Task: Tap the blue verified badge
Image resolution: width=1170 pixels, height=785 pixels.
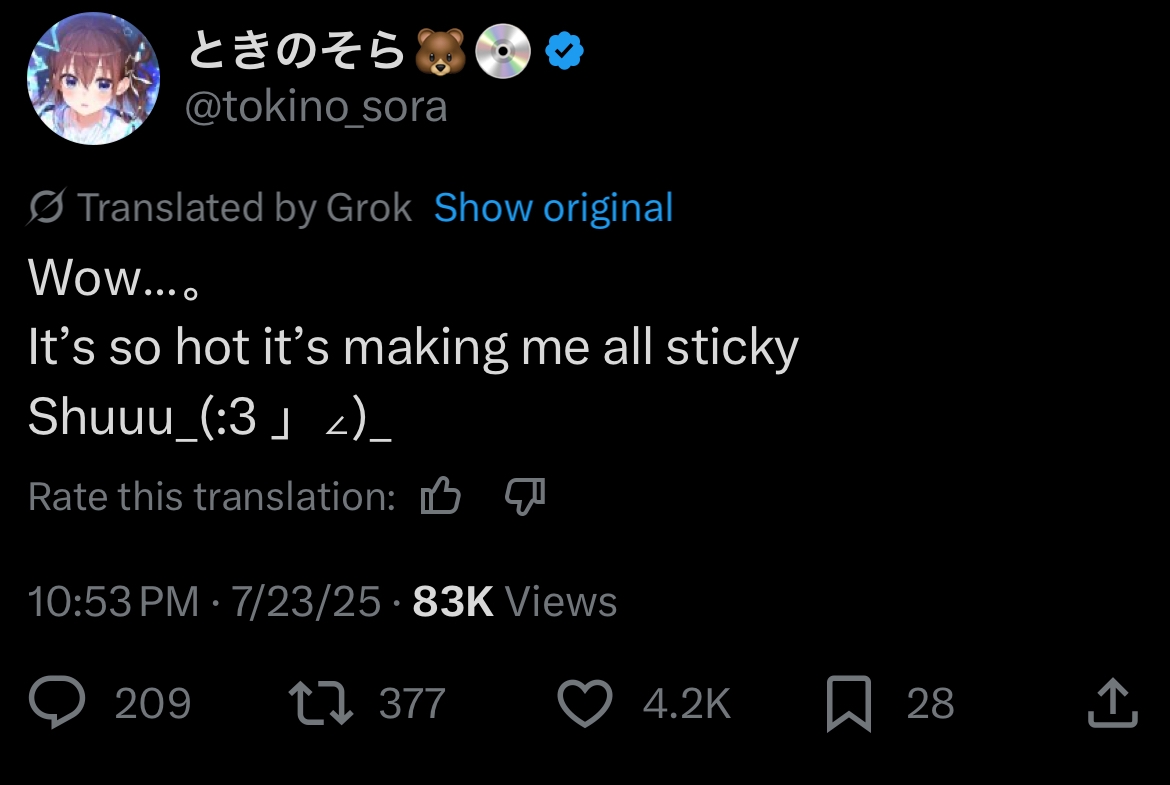Action: 565,52
